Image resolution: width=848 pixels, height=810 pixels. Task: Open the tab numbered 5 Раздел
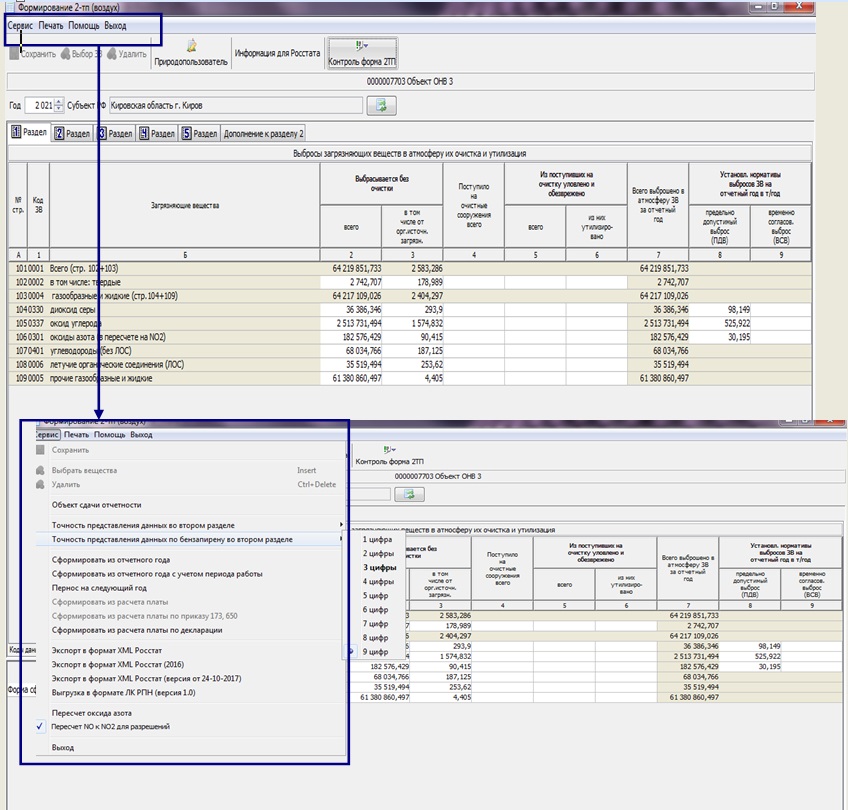pyautogui.click(x=199, y=133)
